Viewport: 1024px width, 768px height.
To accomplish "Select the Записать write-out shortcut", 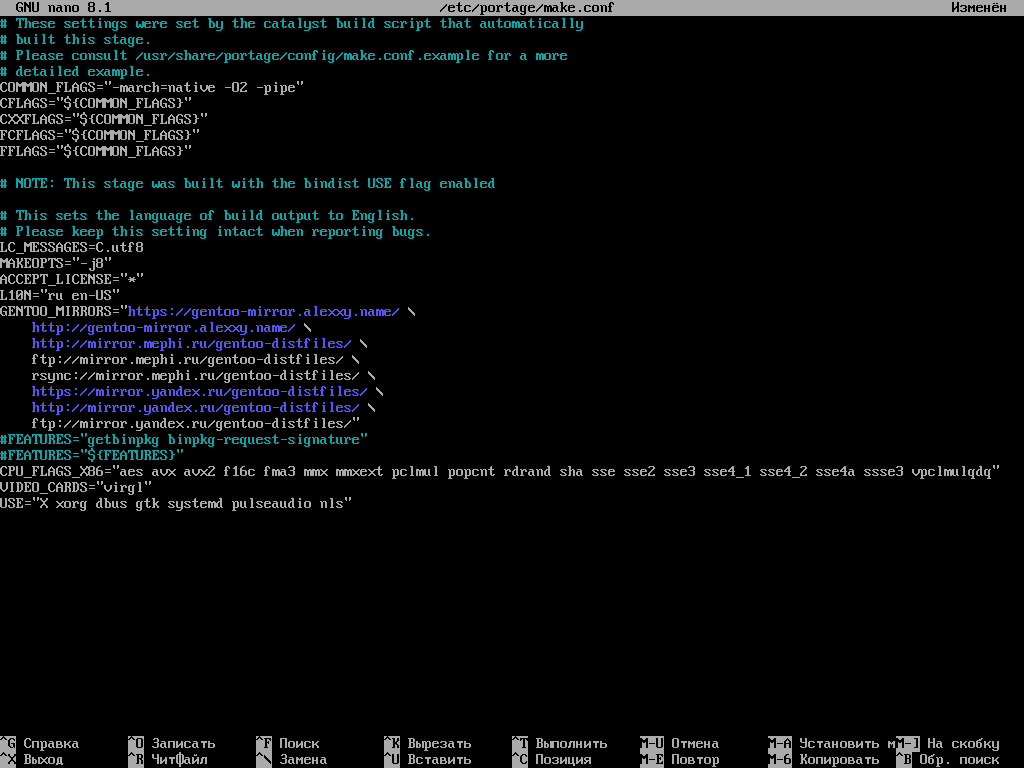I will click(172, 743).
